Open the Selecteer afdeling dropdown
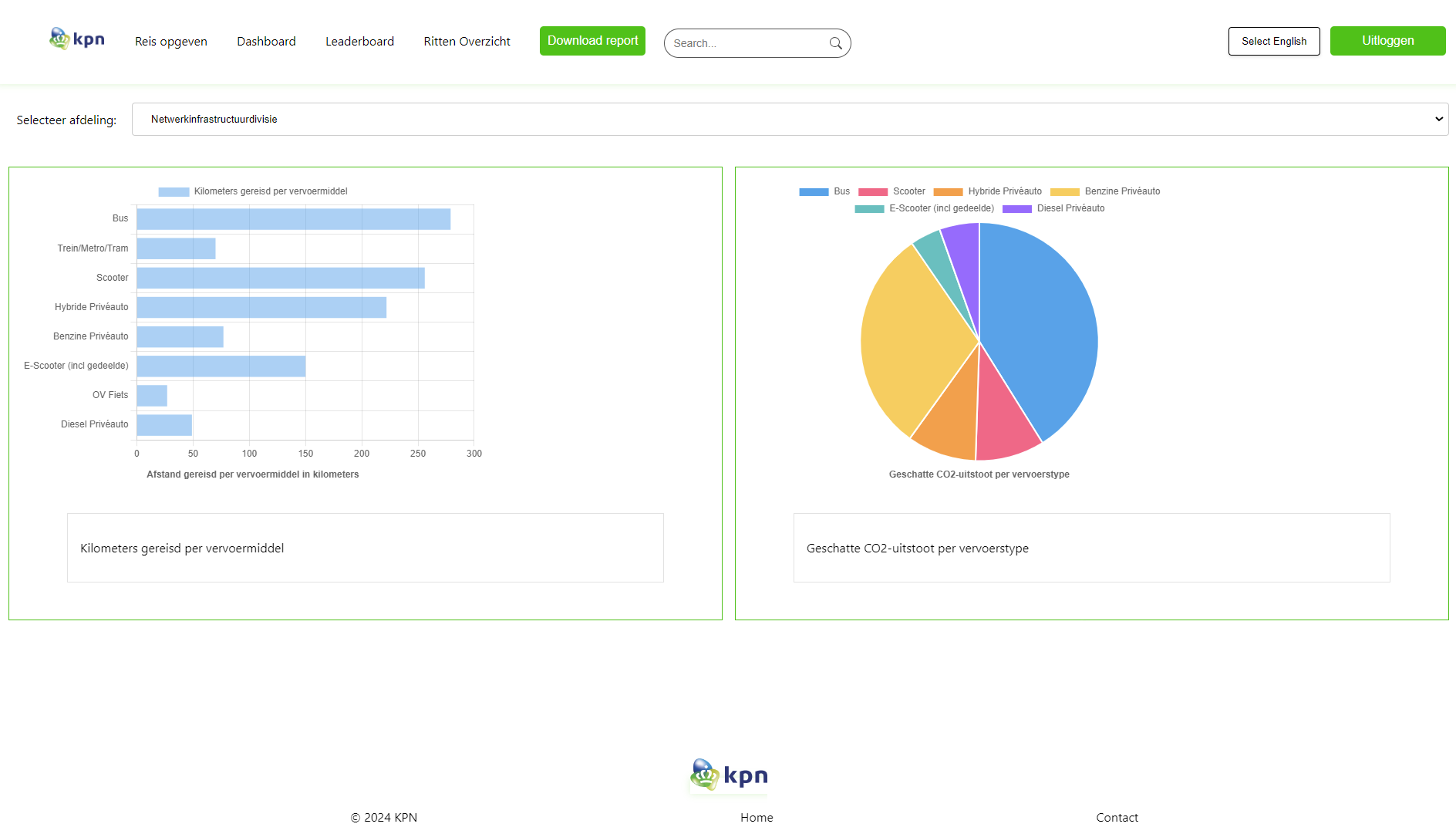The image size is (1456, 834). tap(787, 119)
